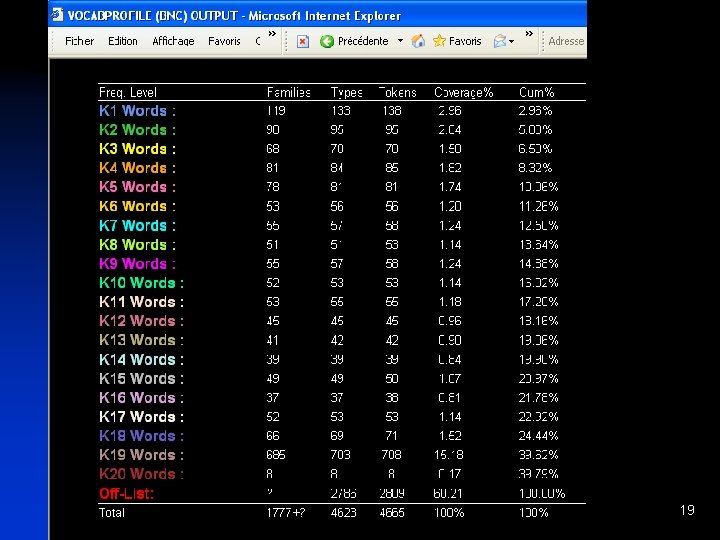Viewport: 720px width, 540px height.
Task: Open the Home page icon
Action: coord(418,41)
